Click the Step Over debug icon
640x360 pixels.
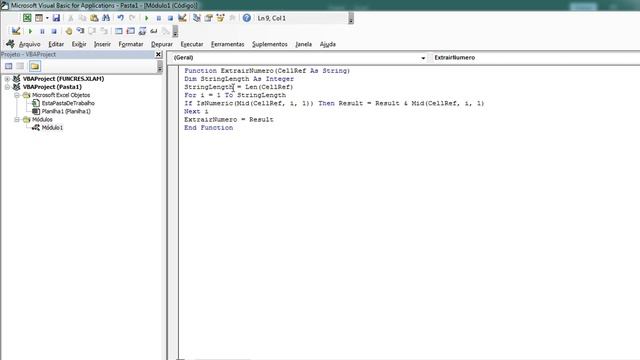pyautogui.click(x=92, y=31)
